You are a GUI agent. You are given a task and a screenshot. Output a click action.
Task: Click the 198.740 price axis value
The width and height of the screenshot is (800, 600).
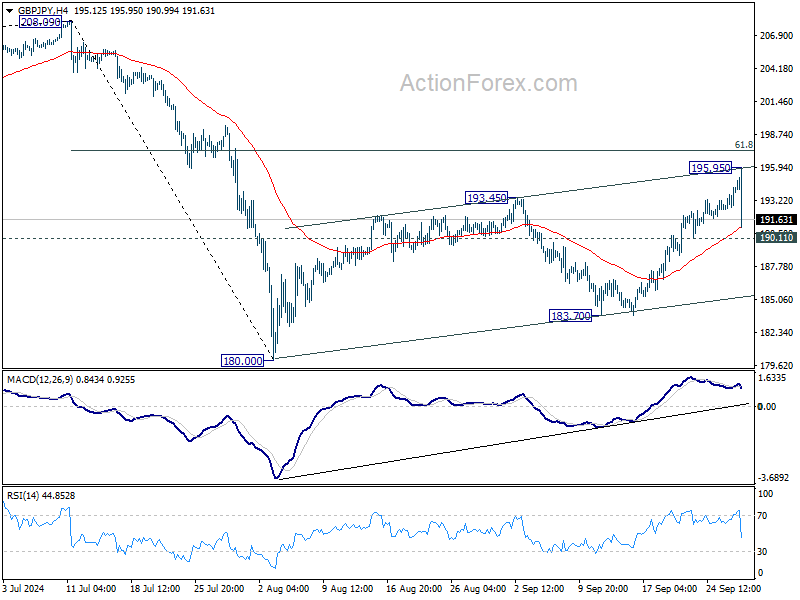[x=777, y=134]
